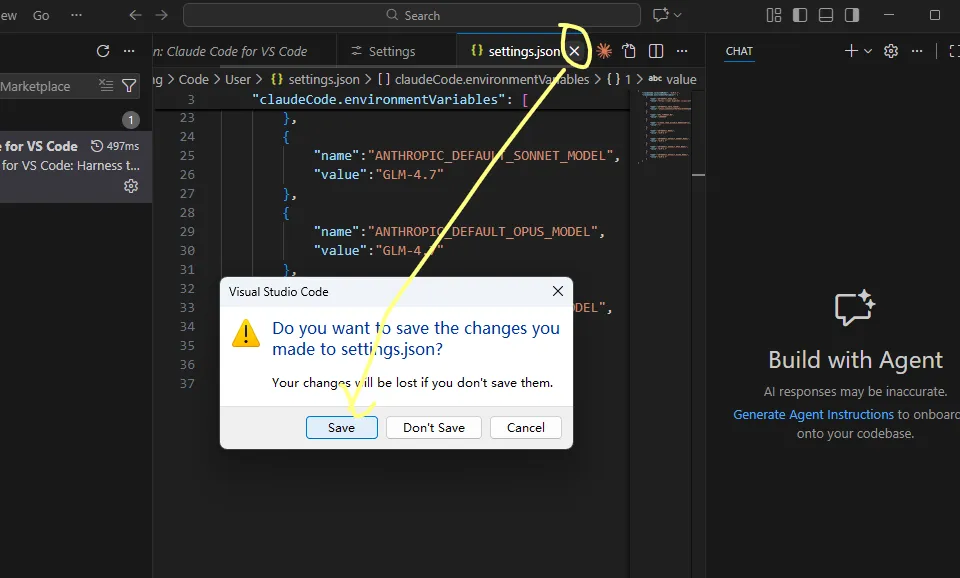The width and height of the screenshot is (960, 578).
Task: Click the settings.json breadcrumb
Action: point(315,80)
